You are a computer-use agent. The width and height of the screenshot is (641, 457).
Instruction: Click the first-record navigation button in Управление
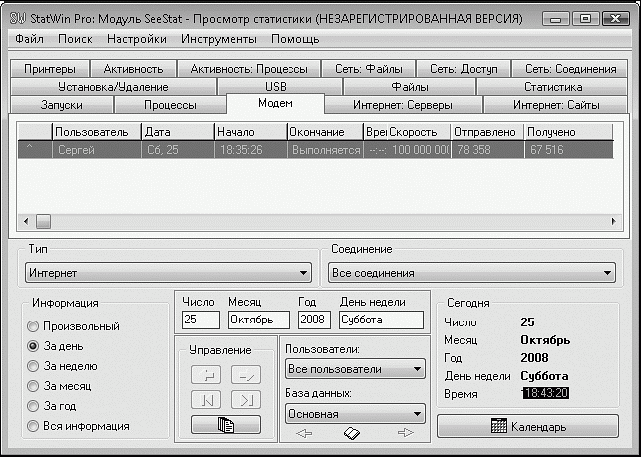coord(204,400)
